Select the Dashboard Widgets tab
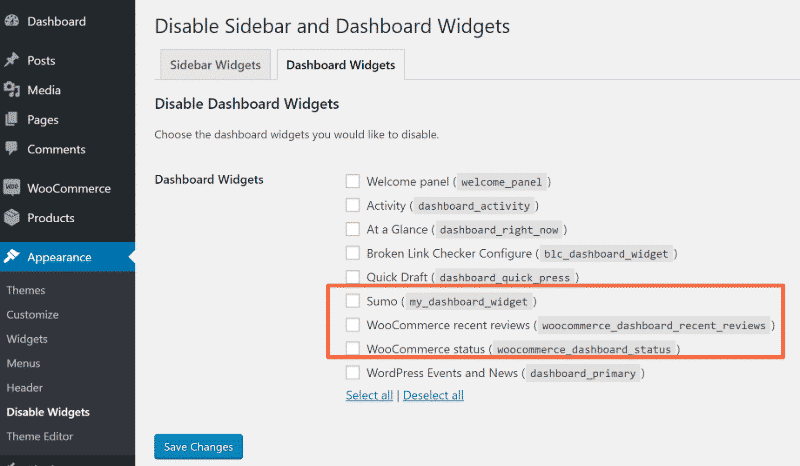 click(x=340, y=65)
